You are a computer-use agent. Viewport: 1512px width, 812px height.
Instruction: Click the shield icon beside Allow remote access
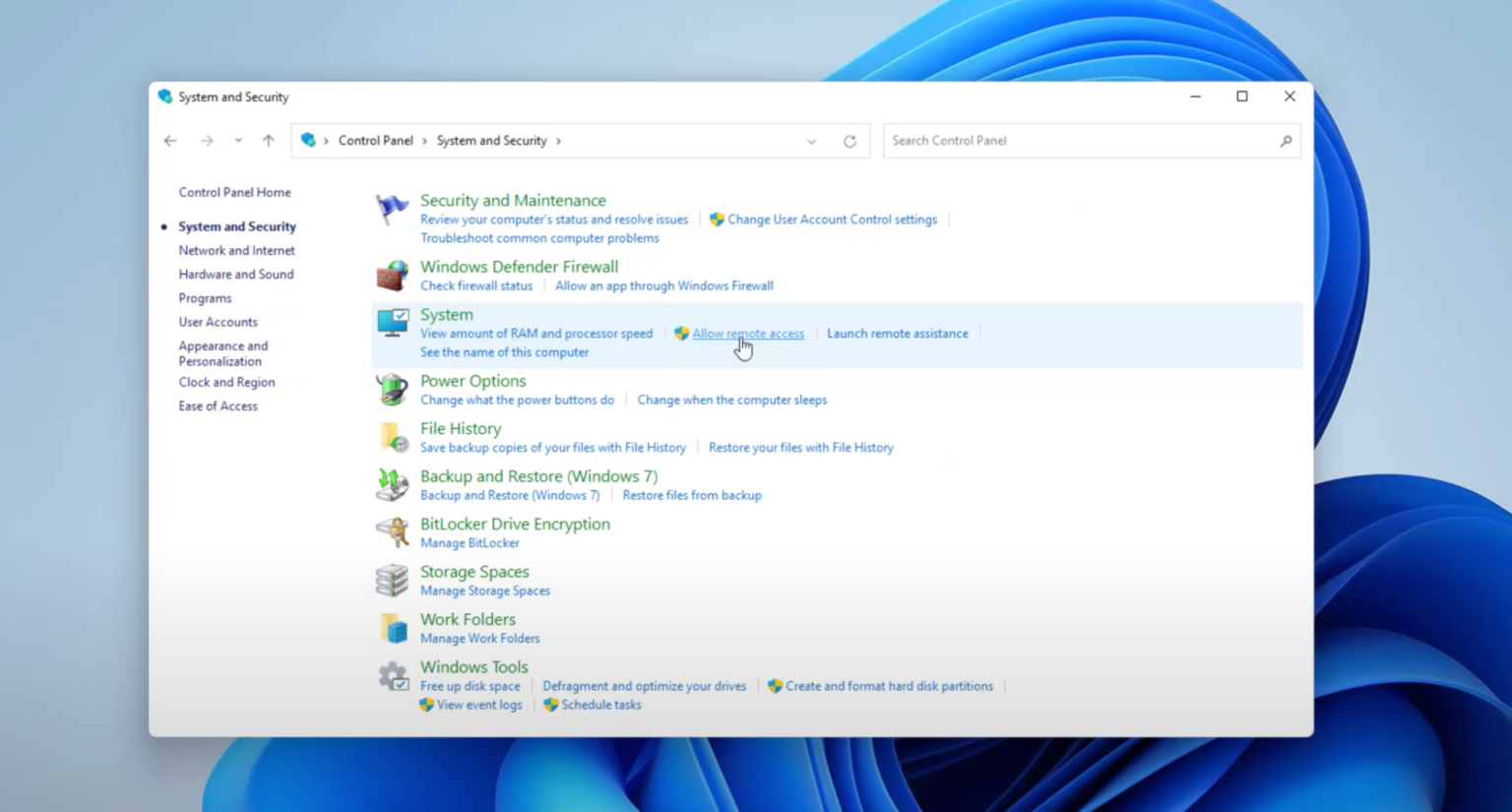point(681,333)
